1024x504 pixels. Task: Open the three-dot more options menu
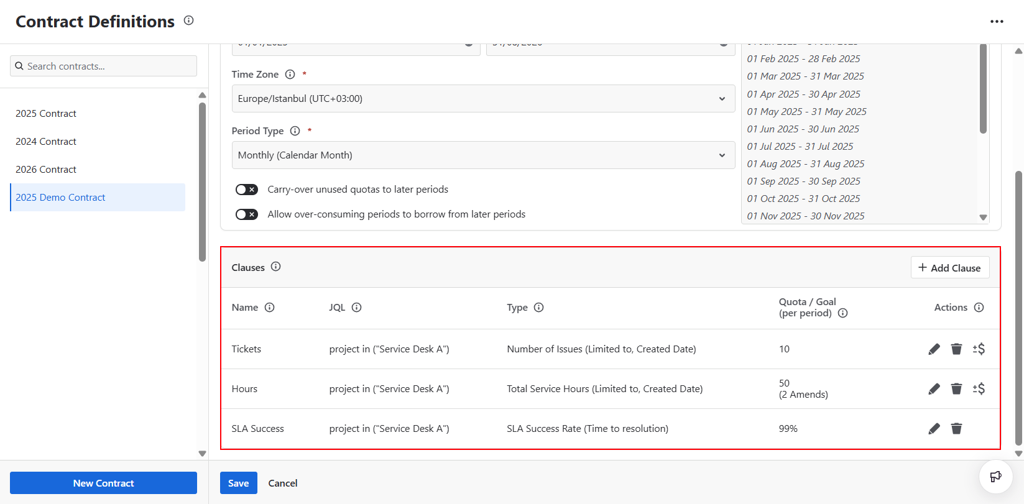coord(996,21)
